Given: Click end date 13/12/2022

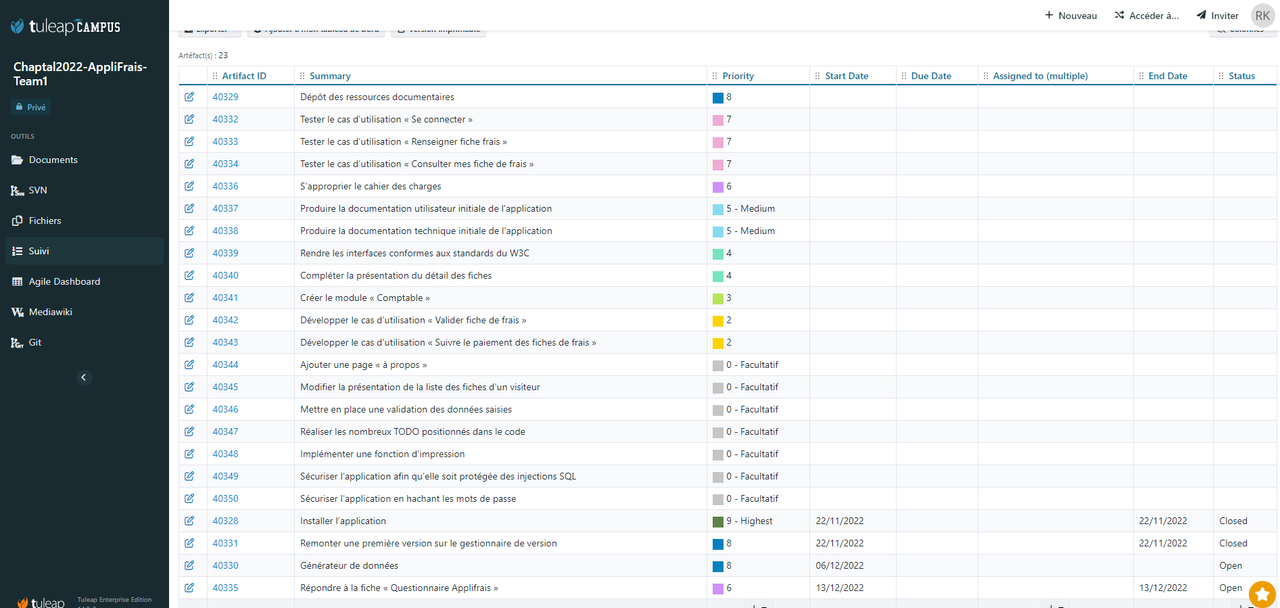Looking at the screenshot, I should click(x=1165, y=588).
